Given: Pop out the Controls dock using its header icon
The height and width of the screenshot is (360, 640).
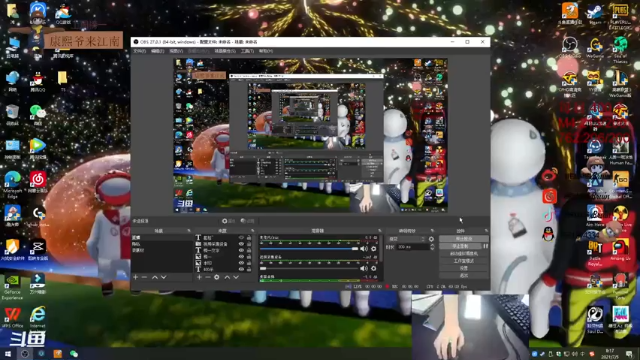Looking at the screenshot, I should [x=486, y=231].
